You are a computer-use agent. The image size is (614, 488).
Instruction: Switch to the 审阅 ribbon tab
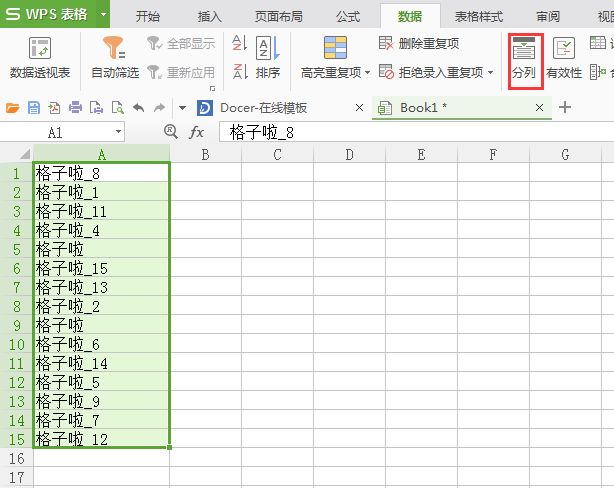[x=548, y=16]
